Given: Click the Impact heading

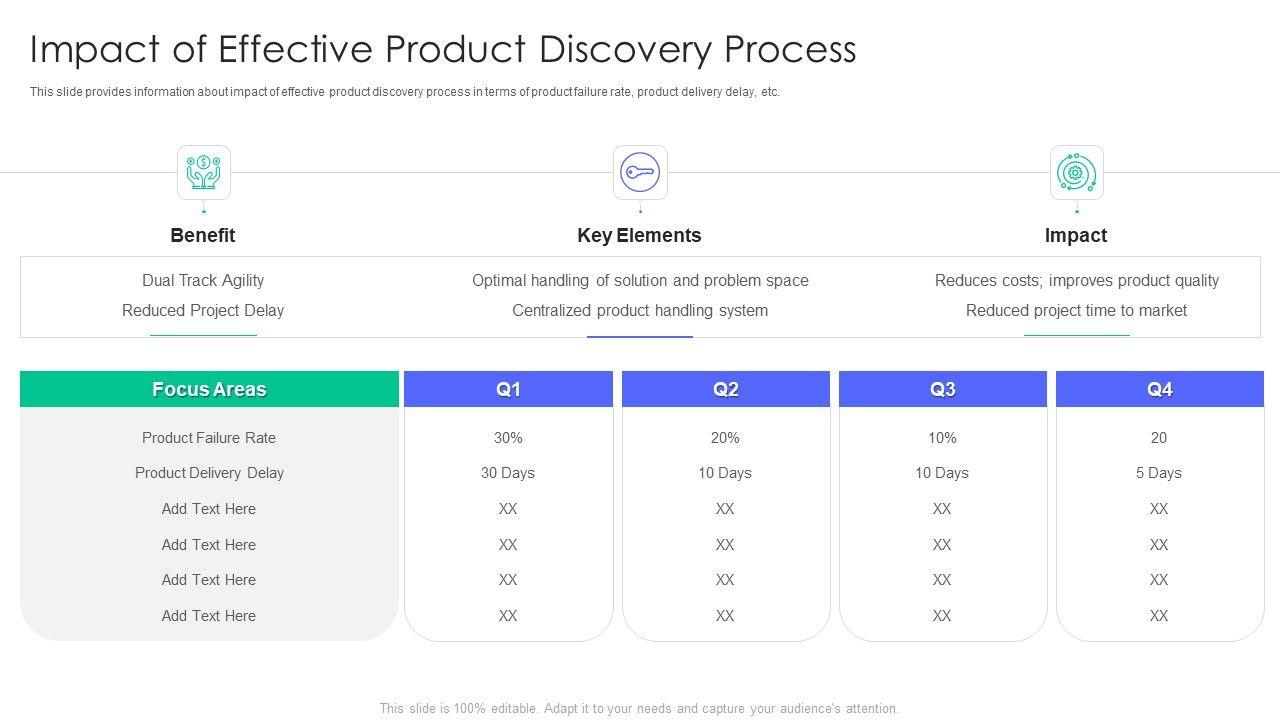Looking at the screenshot, I should [x=1076, y=235].
